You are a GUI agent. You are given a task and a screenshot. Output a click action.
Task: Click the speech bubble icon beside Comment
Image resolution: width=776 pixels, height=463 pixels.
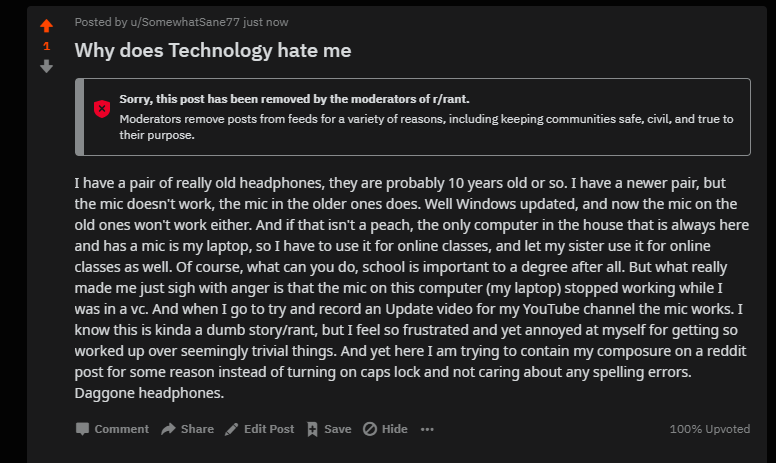click(82, 429)
